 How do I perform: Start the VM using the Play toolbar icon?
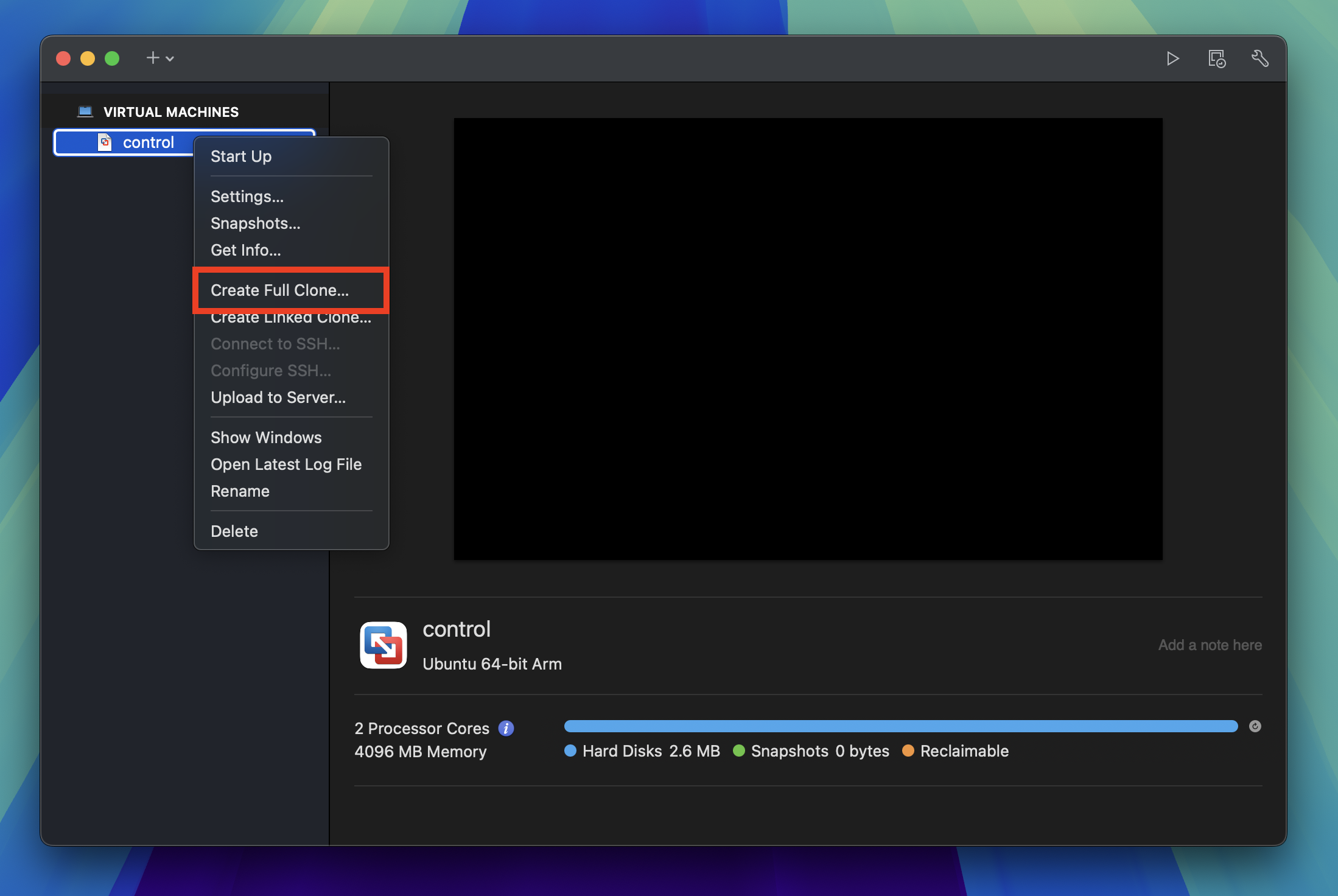click(x=1173, y=58)
